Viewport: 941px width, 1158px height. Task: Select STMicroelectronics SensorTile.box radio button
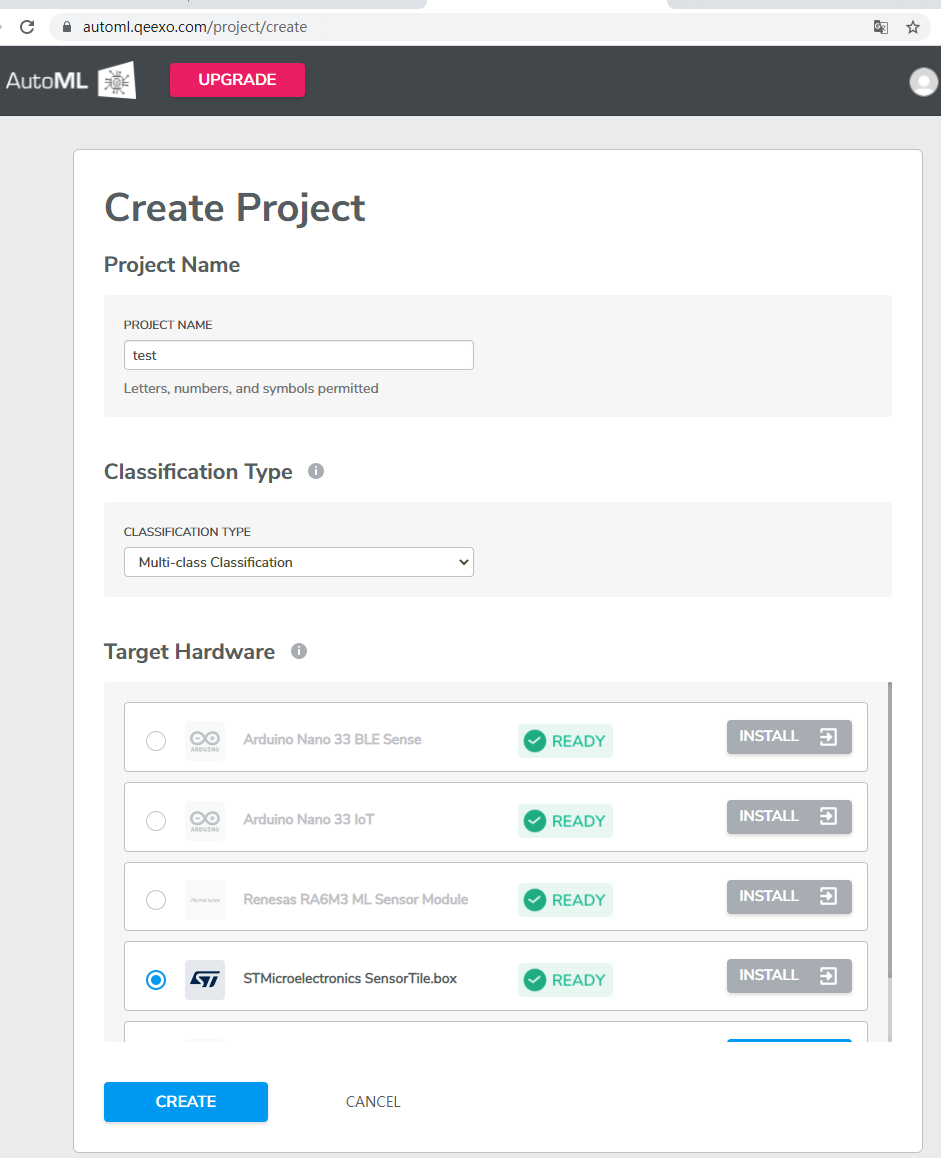[156, 980]
